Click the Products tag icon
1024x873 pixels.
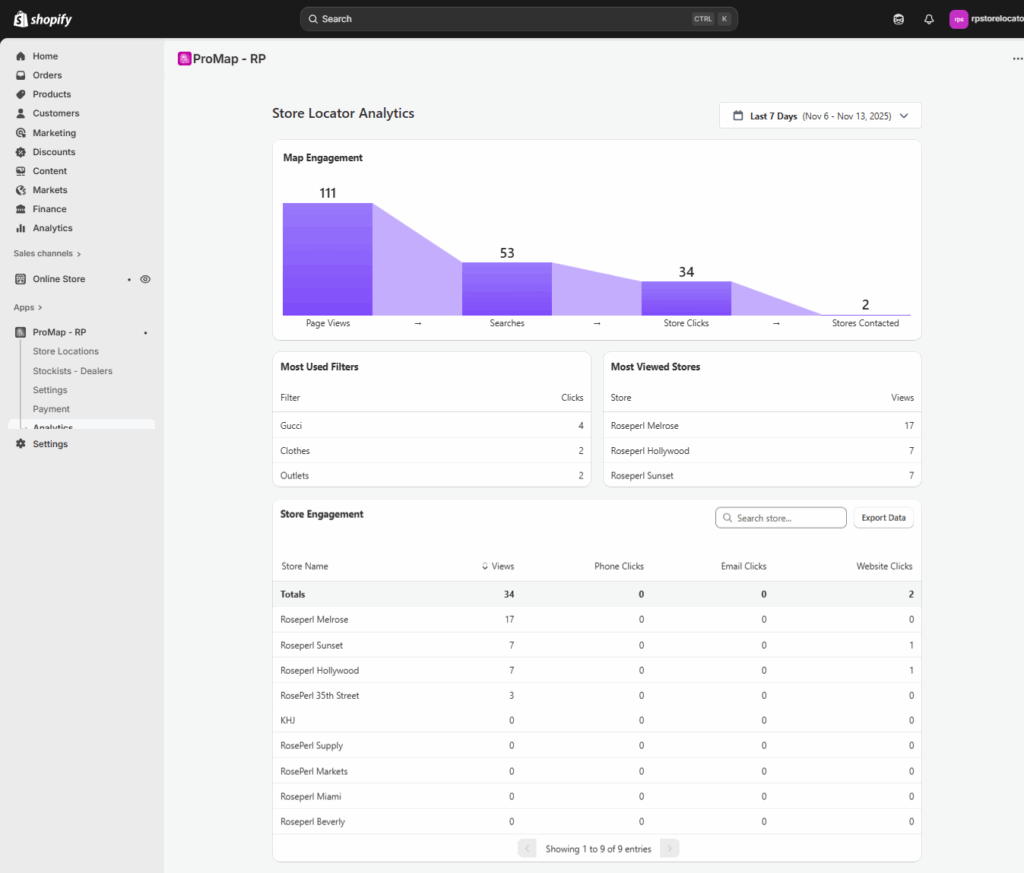point(21,94)
